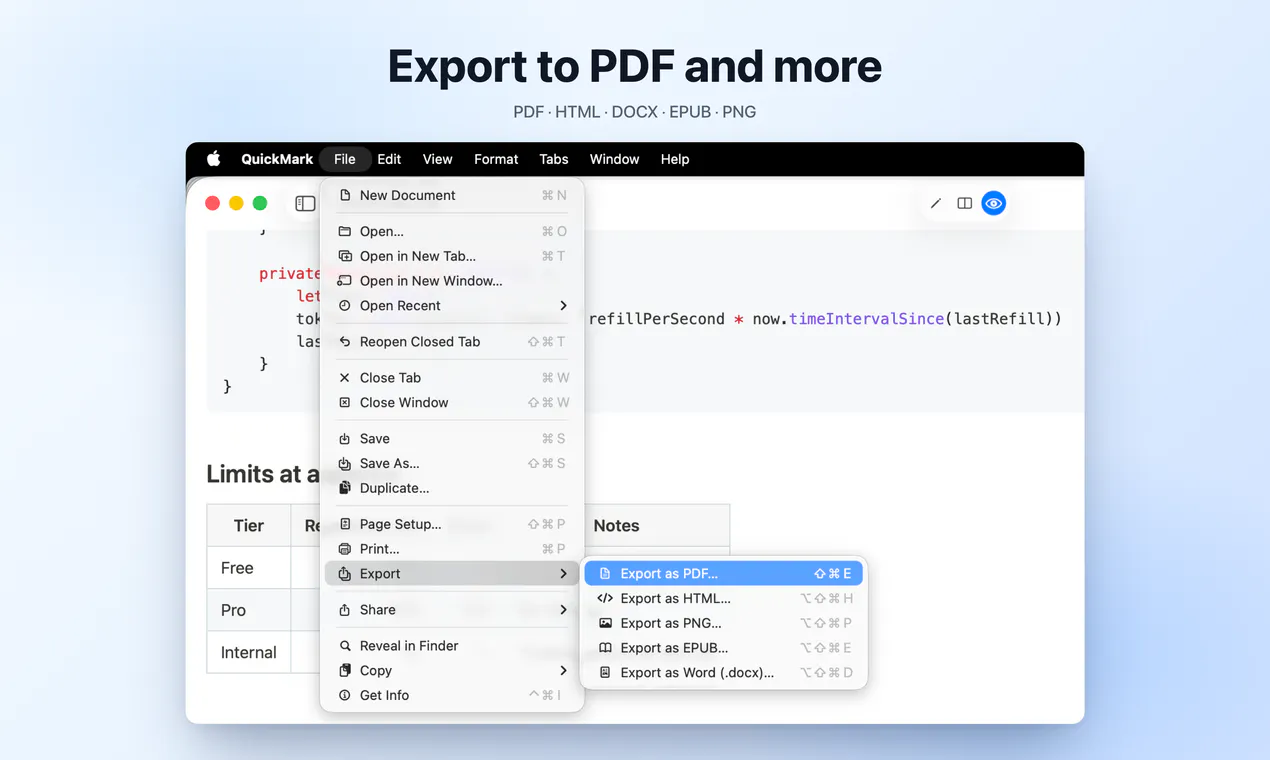1270x760 pixels.
Task: Choose Export as Word (.docx)… entry
Action: tap(722, 673)
